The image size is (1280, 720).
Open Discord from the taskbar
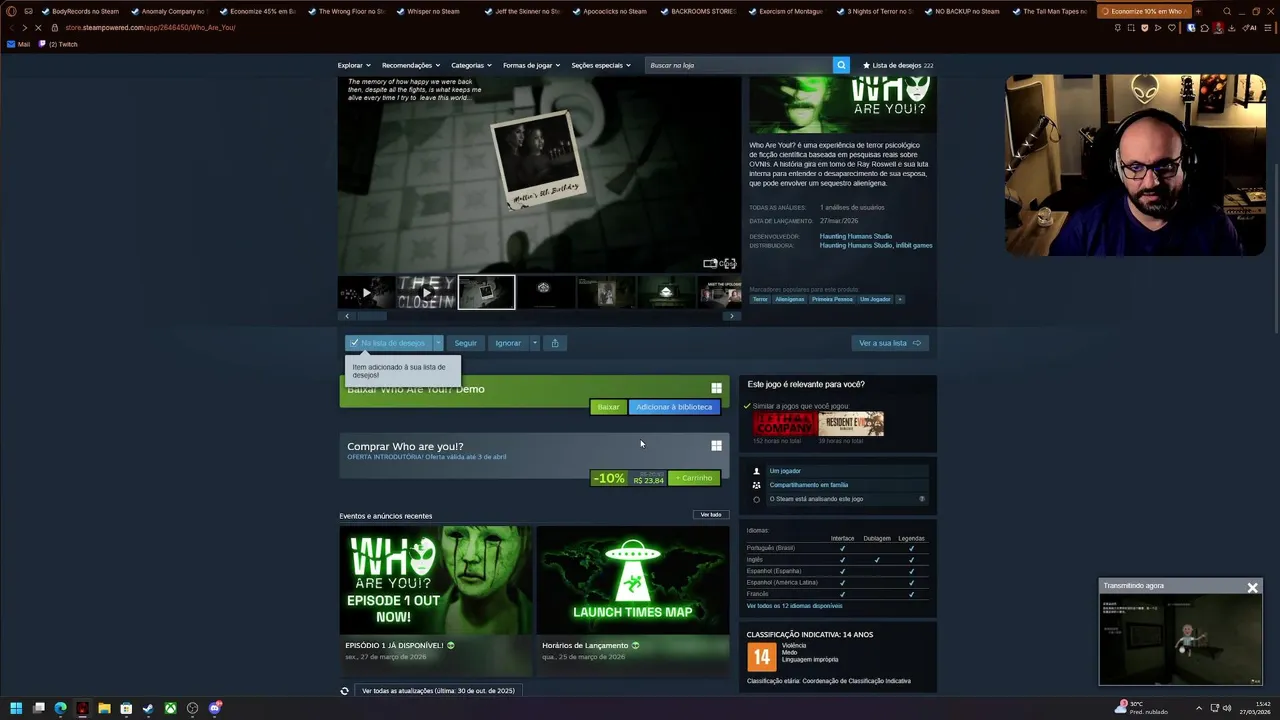tap(214, 708)
